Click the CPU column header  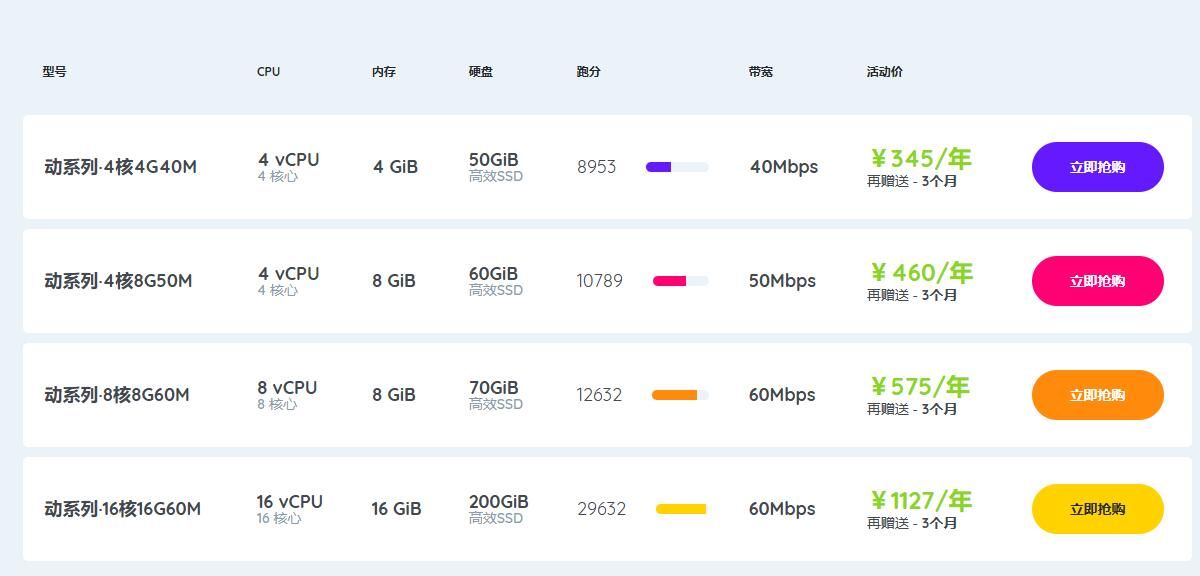click(x=268, y=72)
